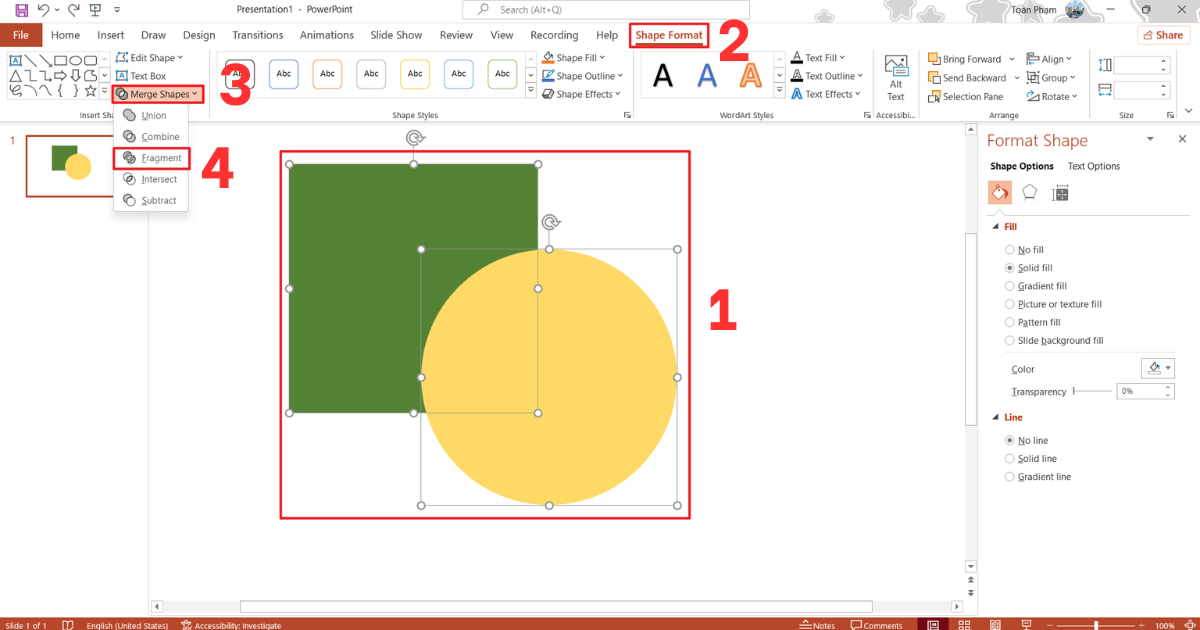The width and height of the screenshot is (1200, 630).
Task: Select the Solid line radio option
Action: point(1030,459)
